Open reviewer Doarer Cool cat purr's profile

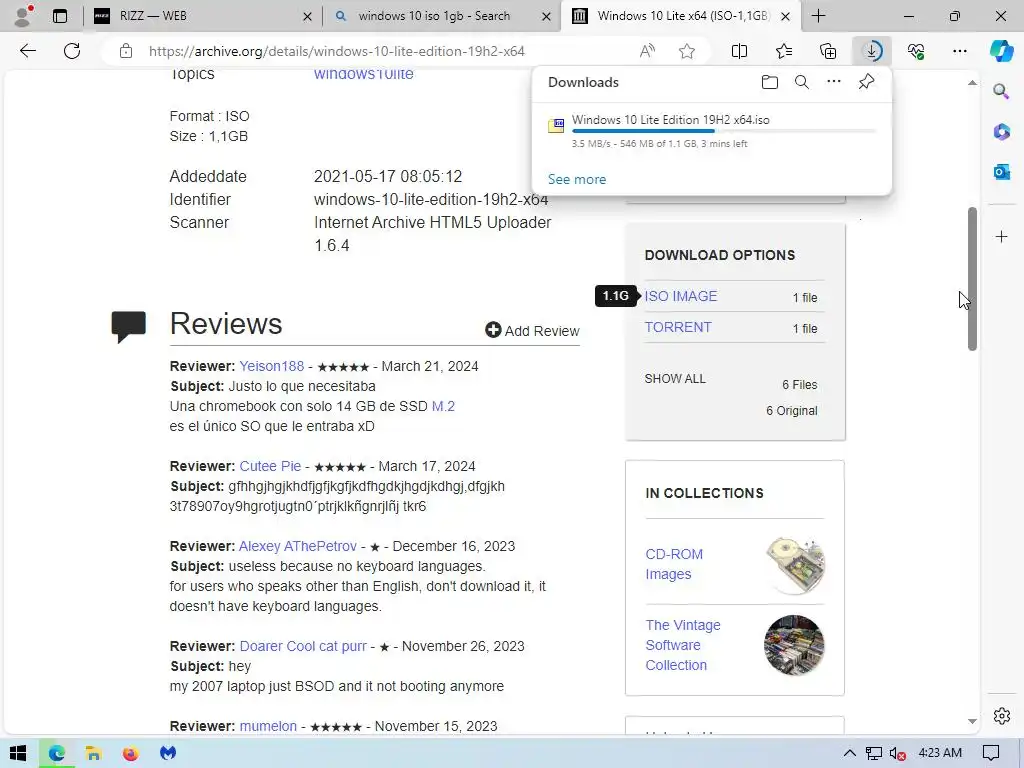pos(303,646)
